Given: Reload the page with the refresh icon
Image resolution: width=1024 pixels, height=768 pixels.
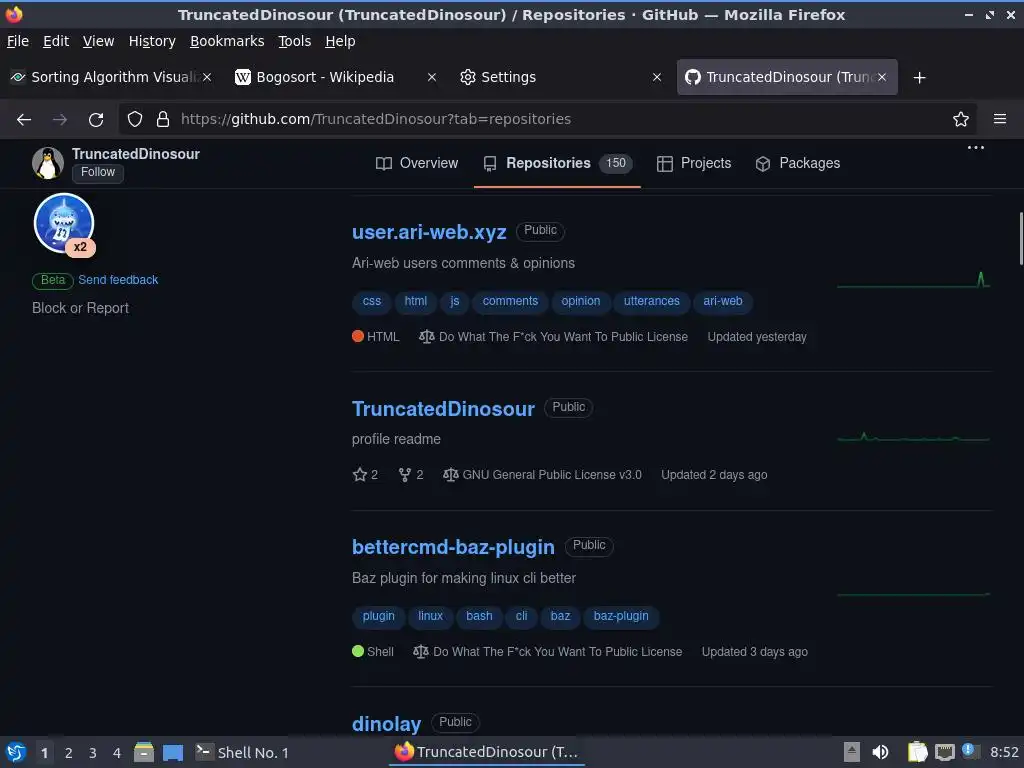Looking at the screenshot, I should (96, 120).
